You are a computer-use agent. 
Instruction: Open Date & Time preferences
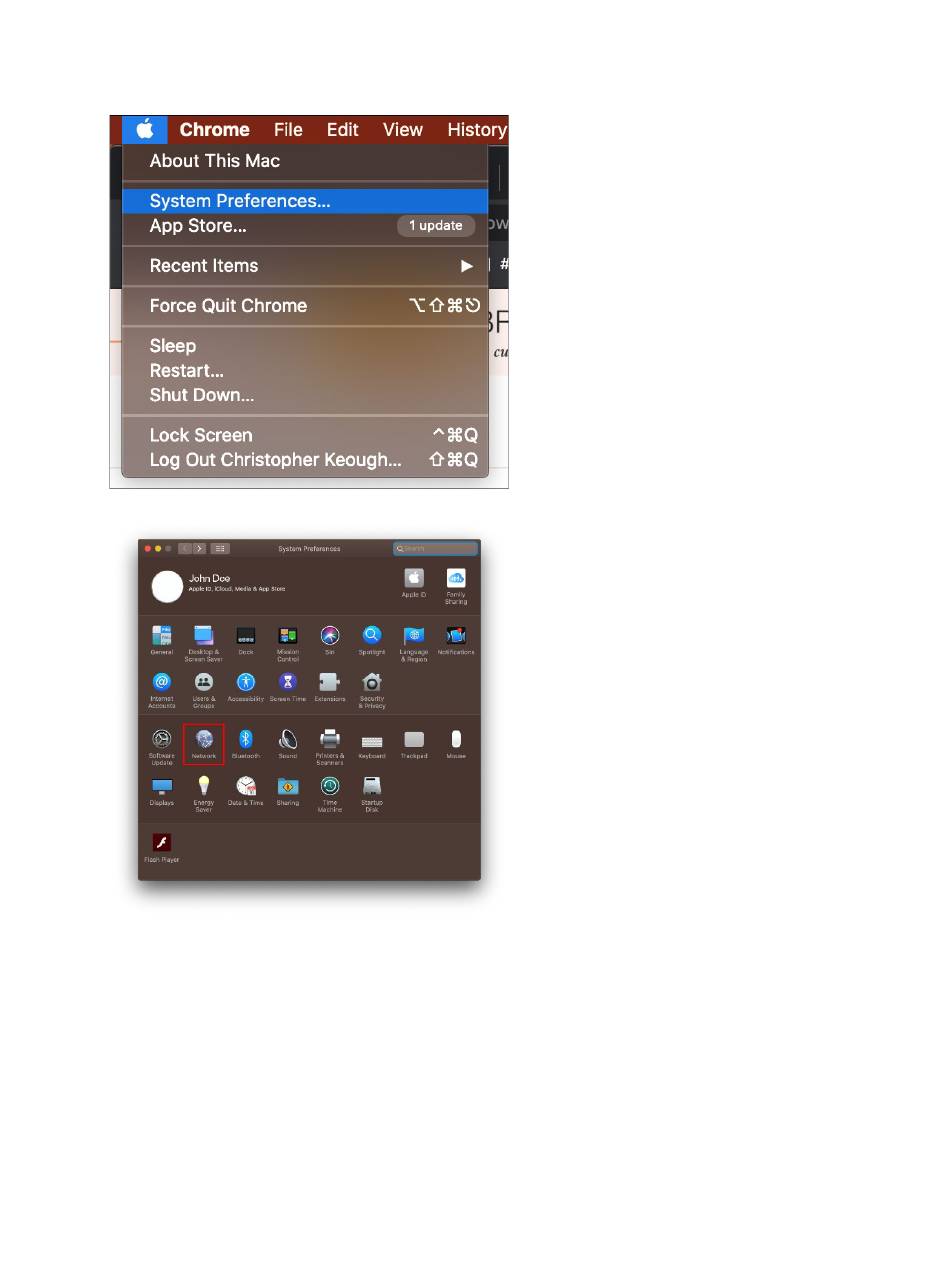point(245,791)
